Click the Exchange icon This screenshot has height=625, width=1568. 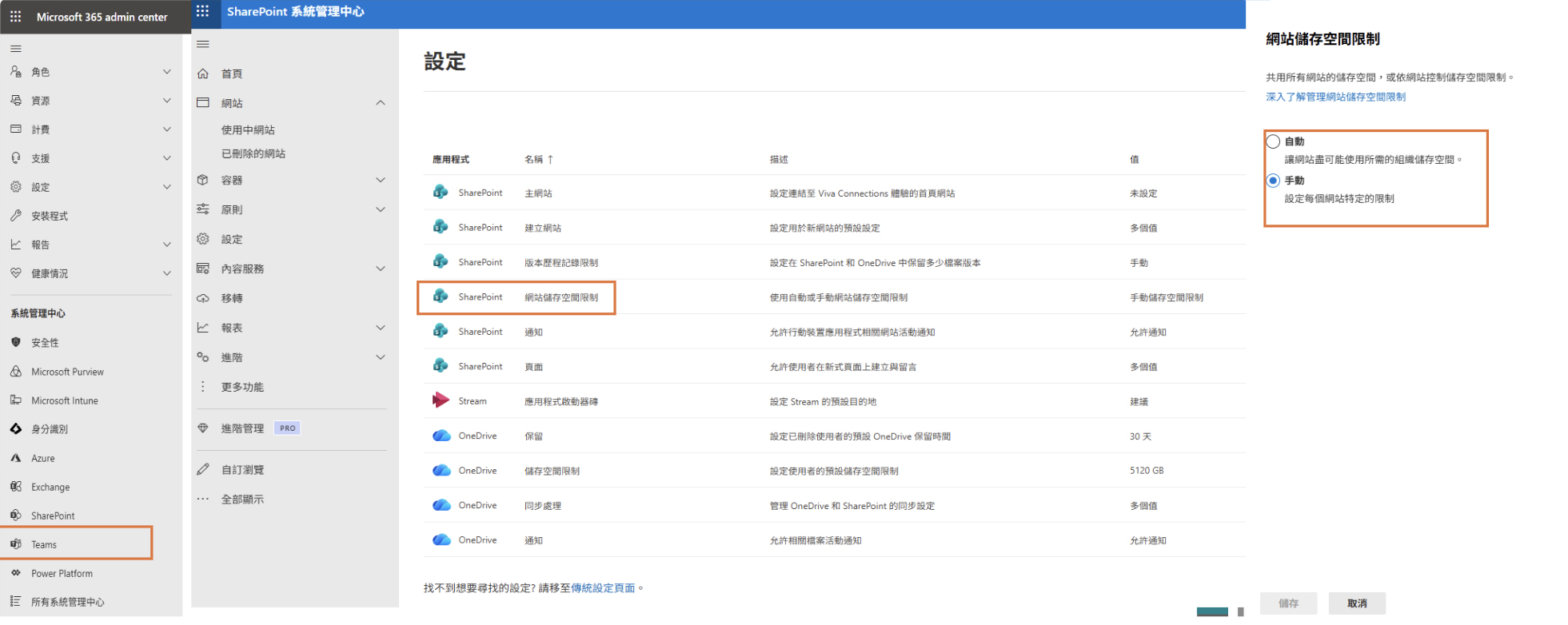point(15,486)
